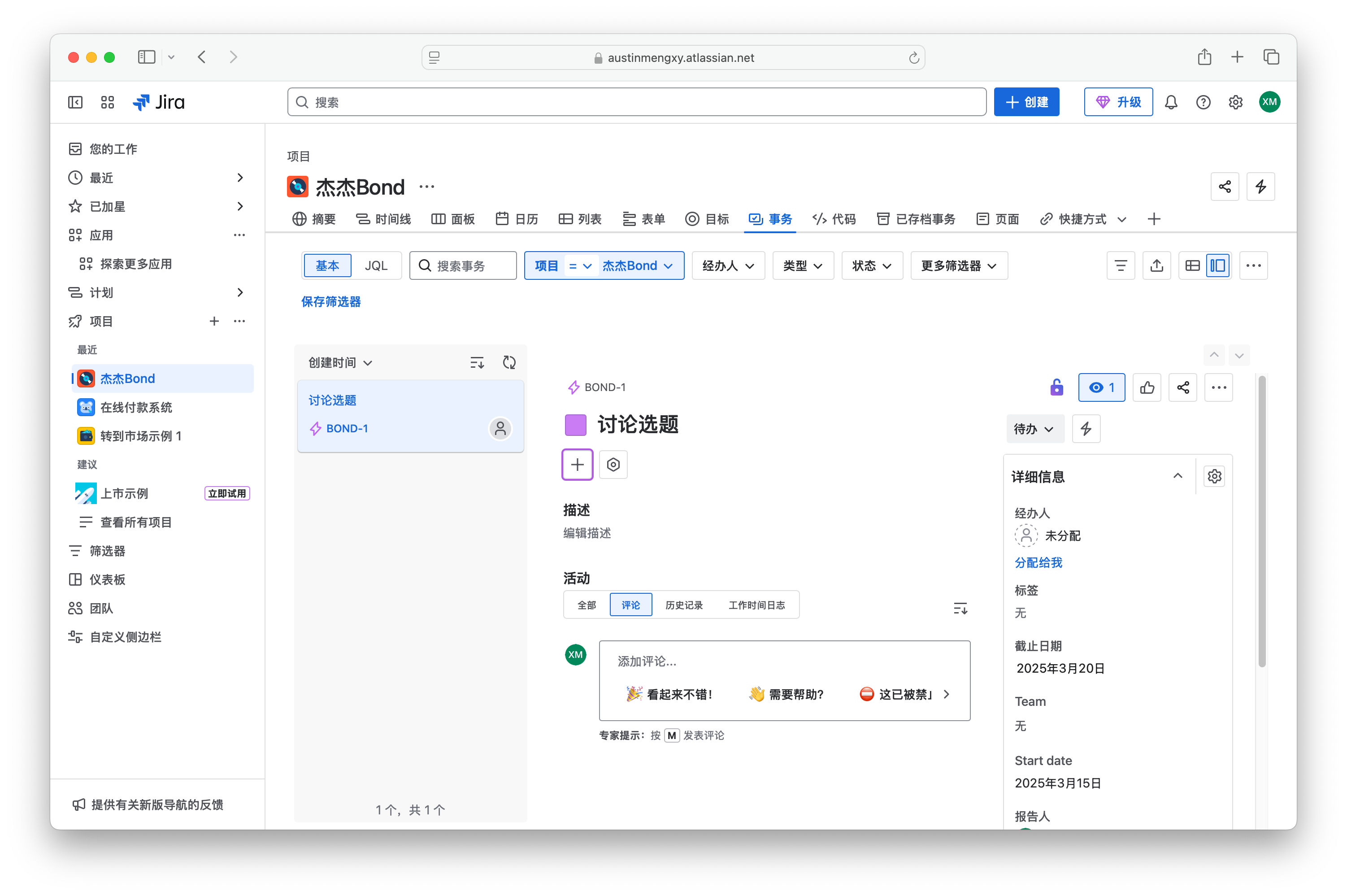Toggle the watch issue eye button
Screen dimensions: 1347x896
[1101, 388]
